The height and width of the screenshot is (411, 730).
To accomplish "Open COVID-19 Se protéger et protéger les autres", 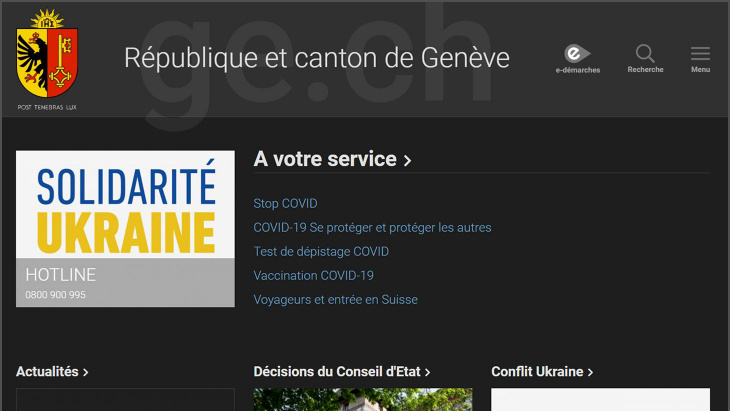I will pos(372,228).
